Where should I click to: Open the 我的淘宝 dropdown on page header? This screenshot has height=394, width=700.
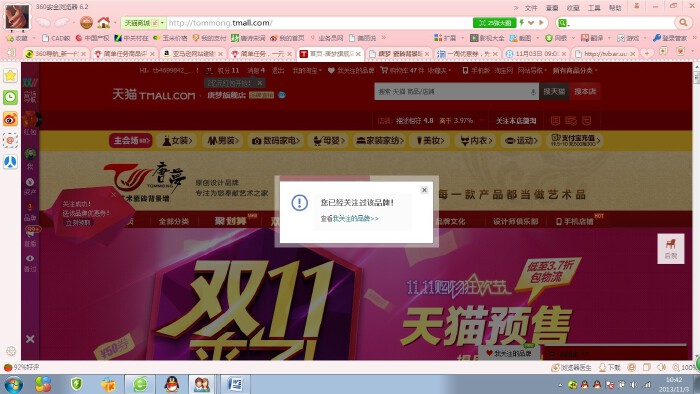tap(307, 71)
